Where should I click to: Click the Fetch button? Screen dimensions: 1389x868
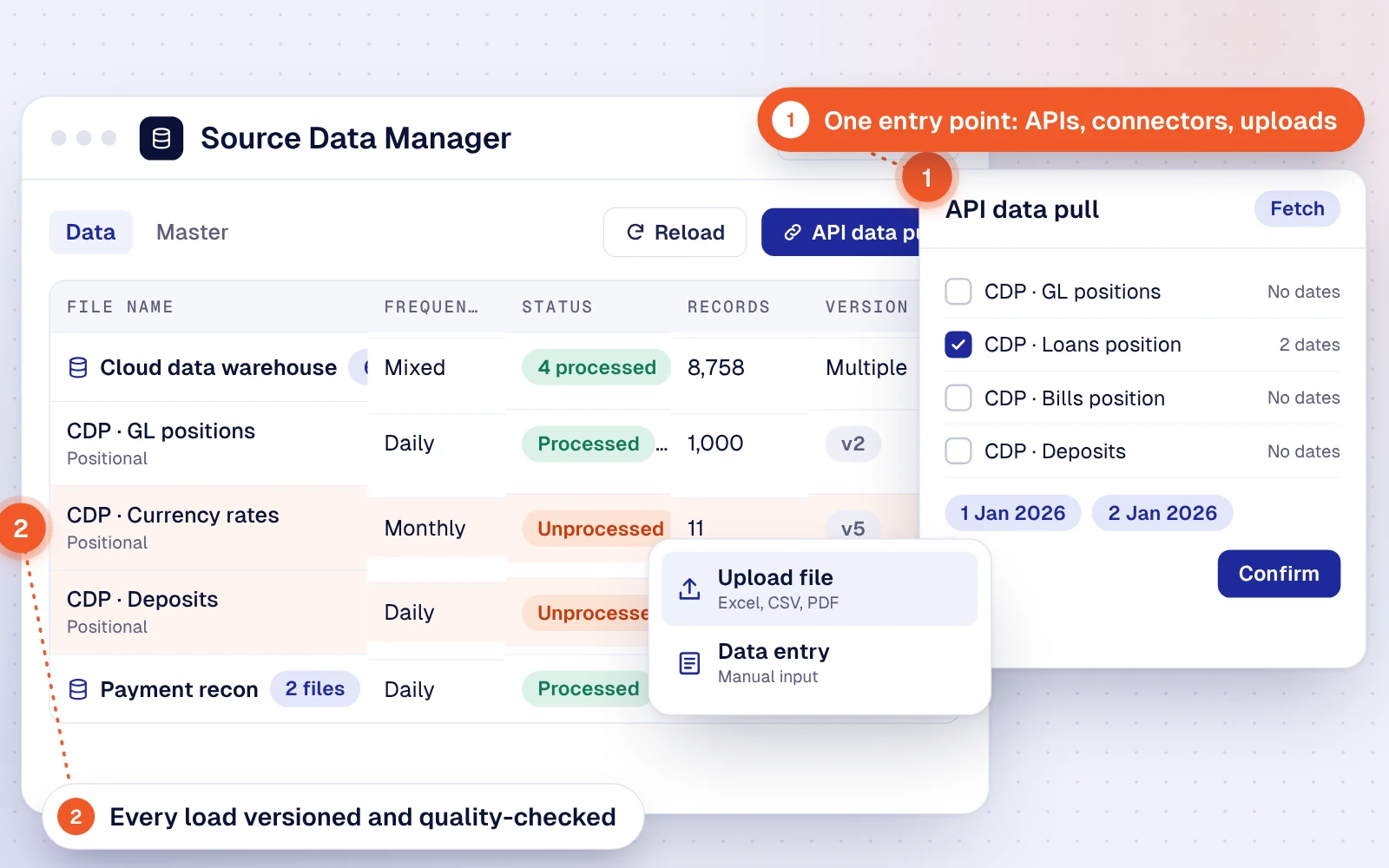click(1297, 208)
